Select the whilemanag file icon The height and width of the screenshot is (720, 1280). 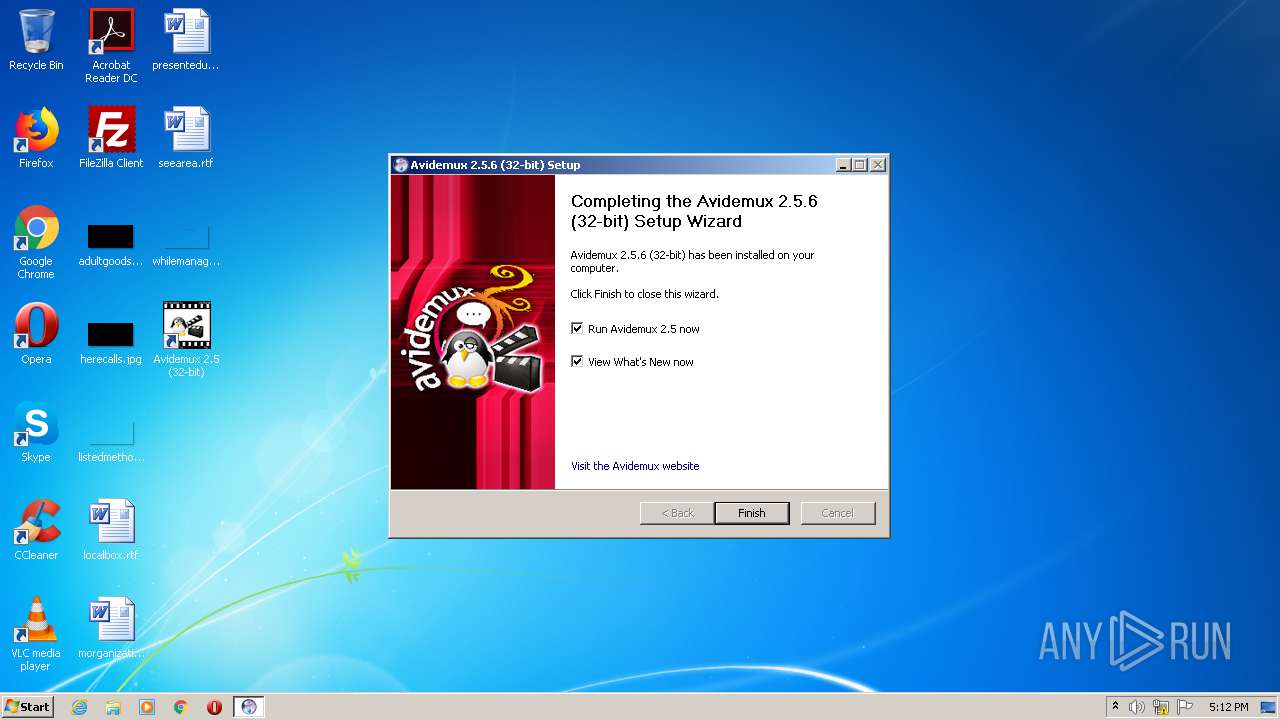[186, 246]
